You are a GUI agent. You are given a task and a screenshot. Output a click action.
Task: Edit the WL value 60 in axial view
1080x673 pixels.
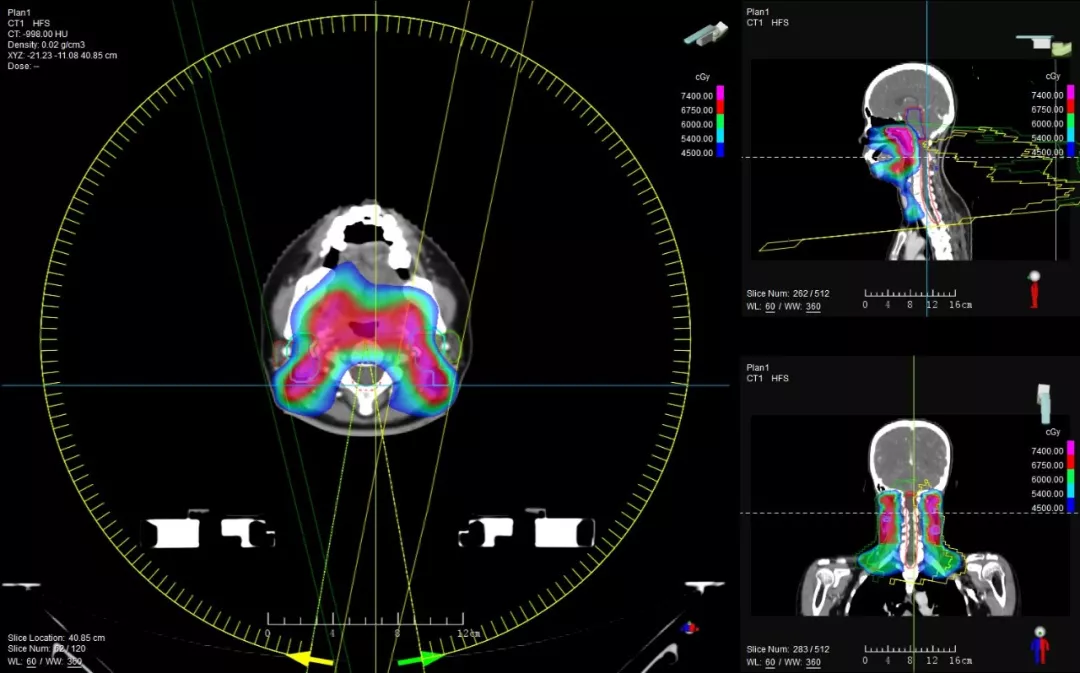32,661
